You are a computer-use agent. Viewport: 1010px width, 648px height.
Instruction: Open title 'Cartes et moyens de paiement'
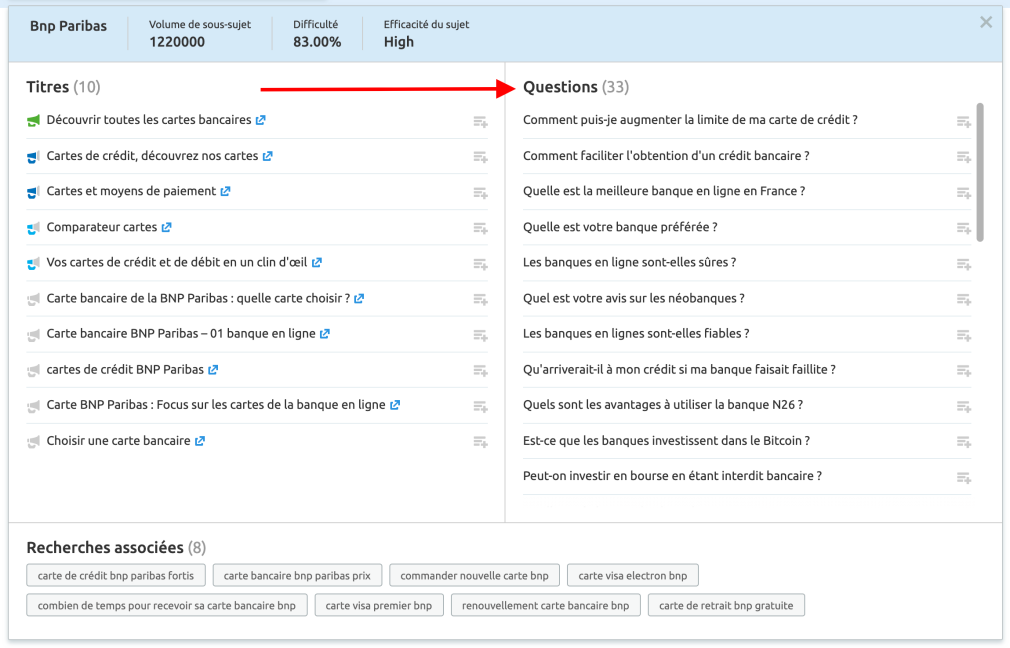pos(131,191)
